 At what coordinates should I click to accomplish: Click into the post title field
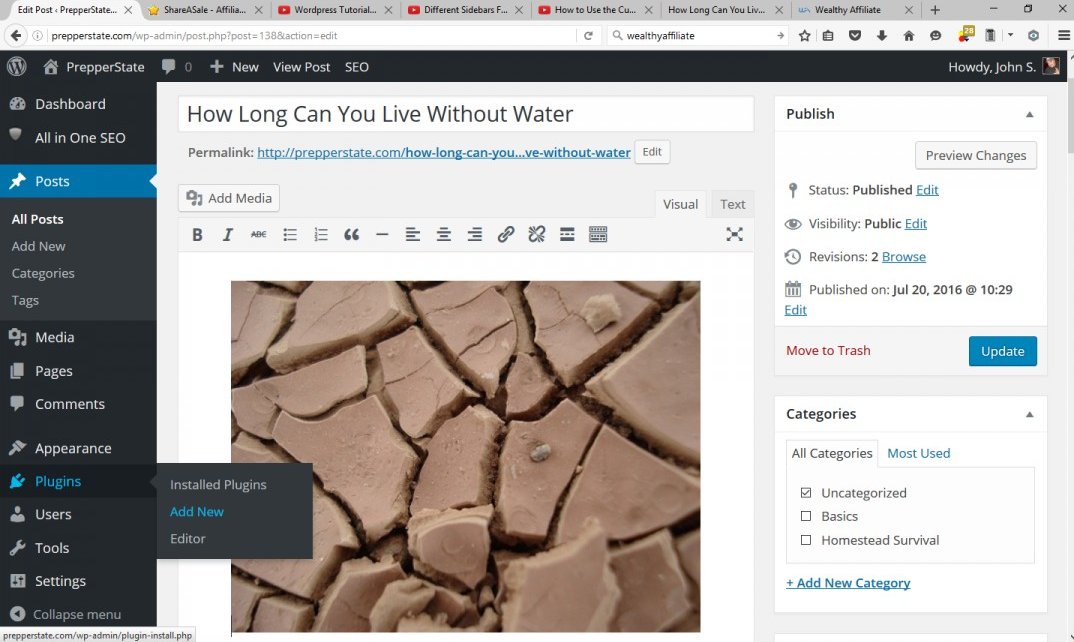[466, 114]
